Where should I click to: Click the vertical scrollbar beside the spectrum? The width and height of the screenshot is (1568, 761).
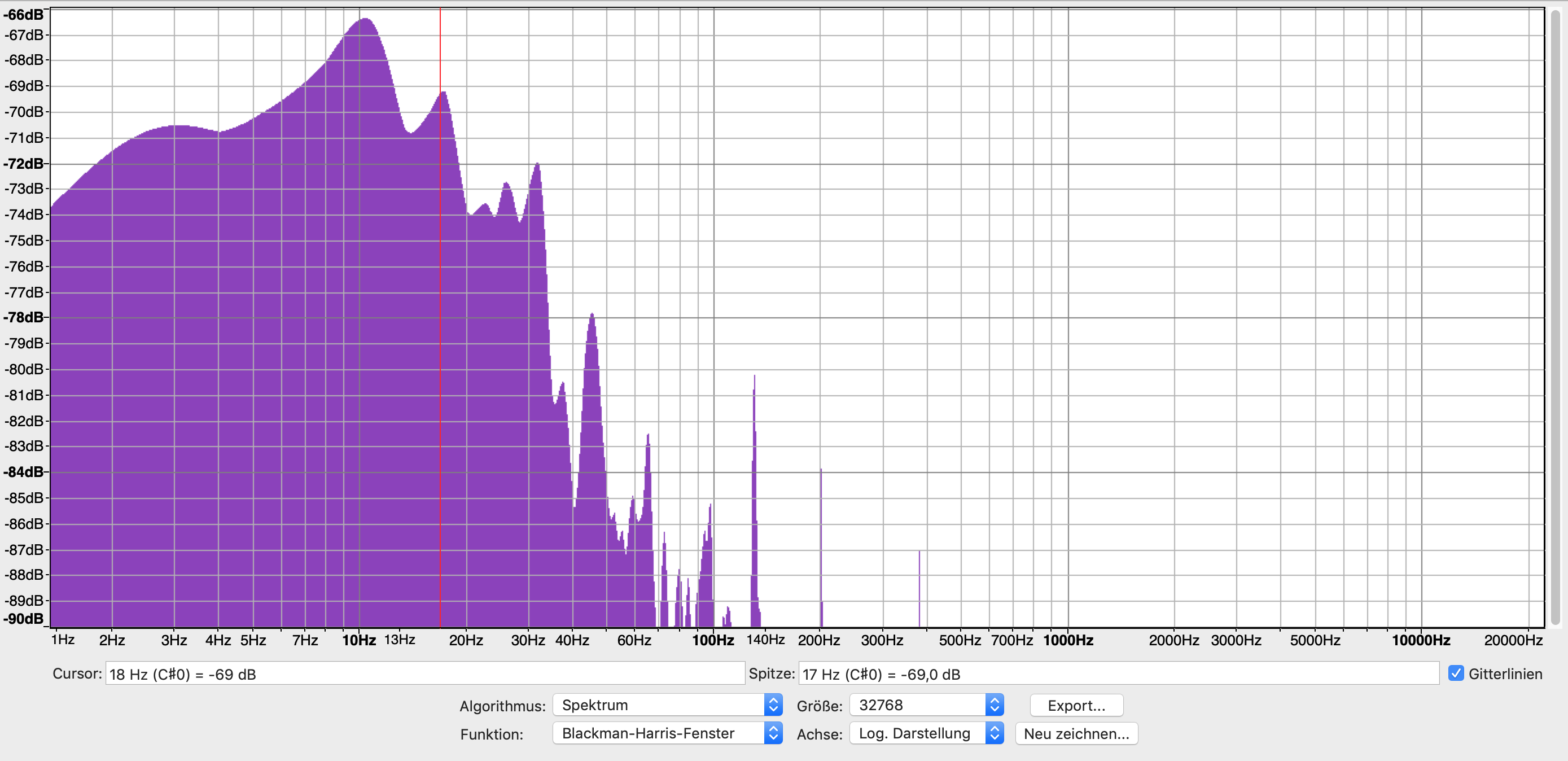point(1555,317)
